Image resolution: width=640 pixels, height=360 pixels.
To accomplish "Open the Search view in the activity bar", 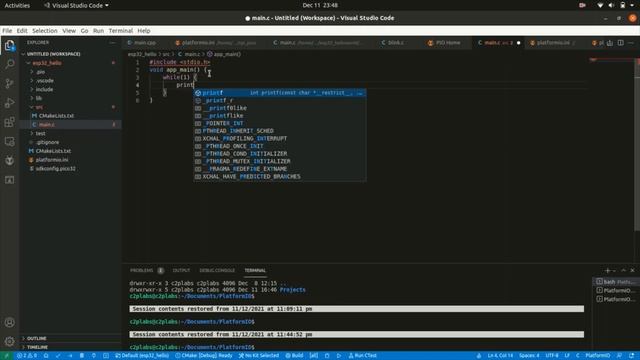I will (9, 64).
